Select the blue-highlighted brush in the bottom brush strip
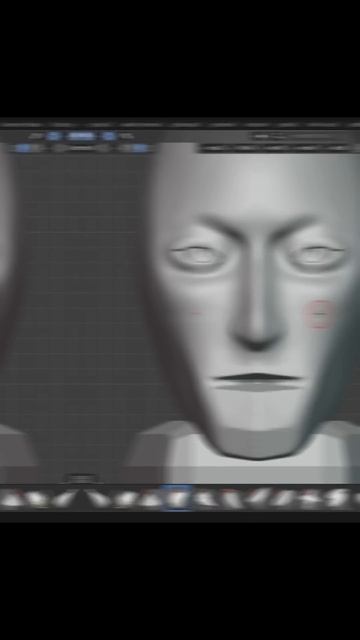 coord(177,498)
